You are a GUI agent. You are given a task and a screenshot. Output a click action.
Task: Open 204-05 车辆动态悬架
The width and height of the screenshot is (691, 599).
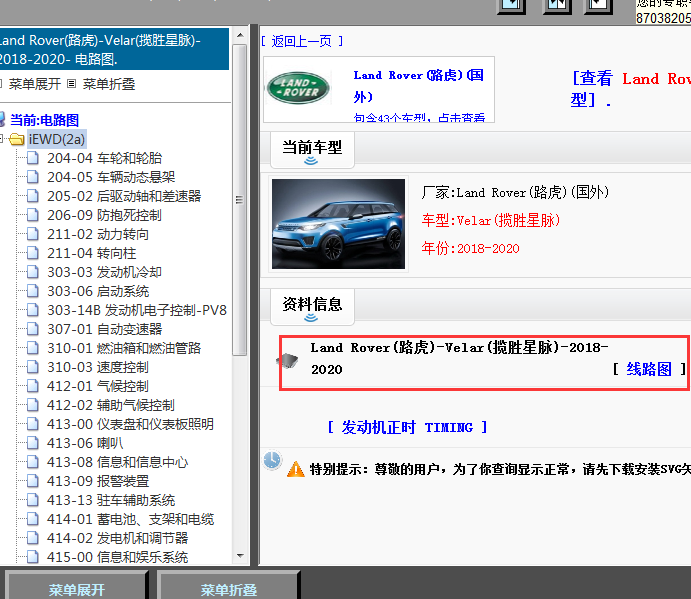[111, 177]
